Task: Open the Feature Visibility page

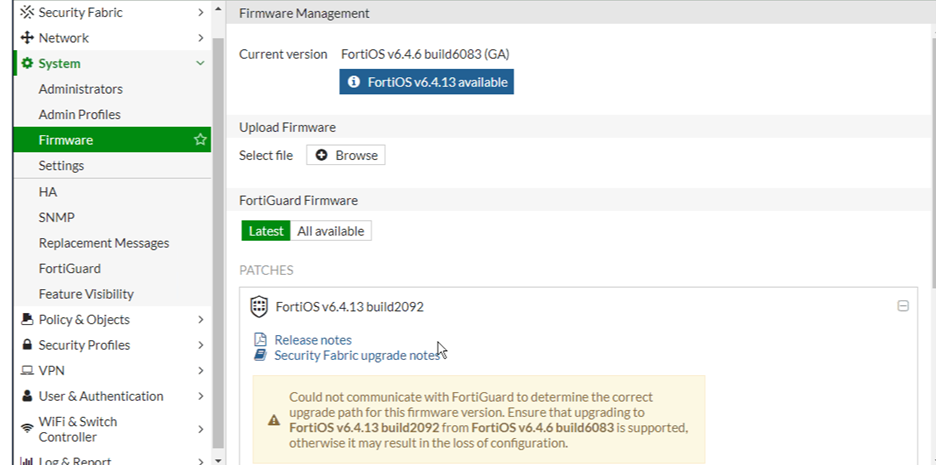Action: tap(86, 294)
